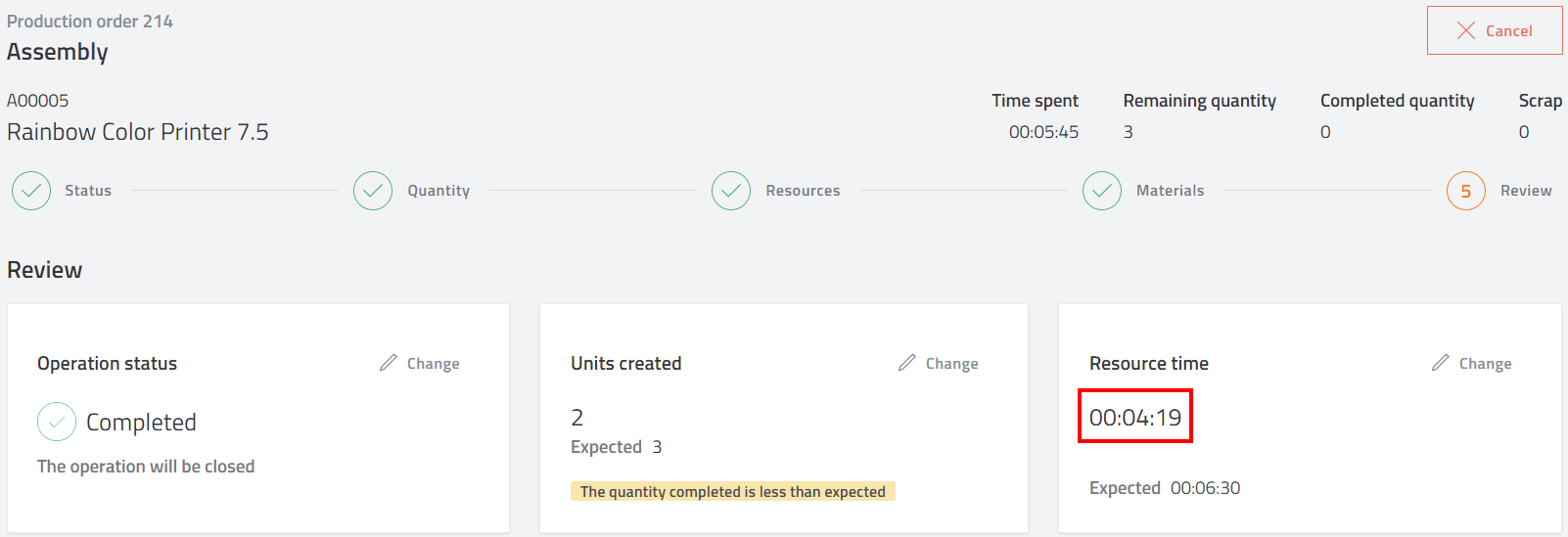Change the Resource time value
This screenshot has height=537, width=1568.
(x=1472, y=363)
